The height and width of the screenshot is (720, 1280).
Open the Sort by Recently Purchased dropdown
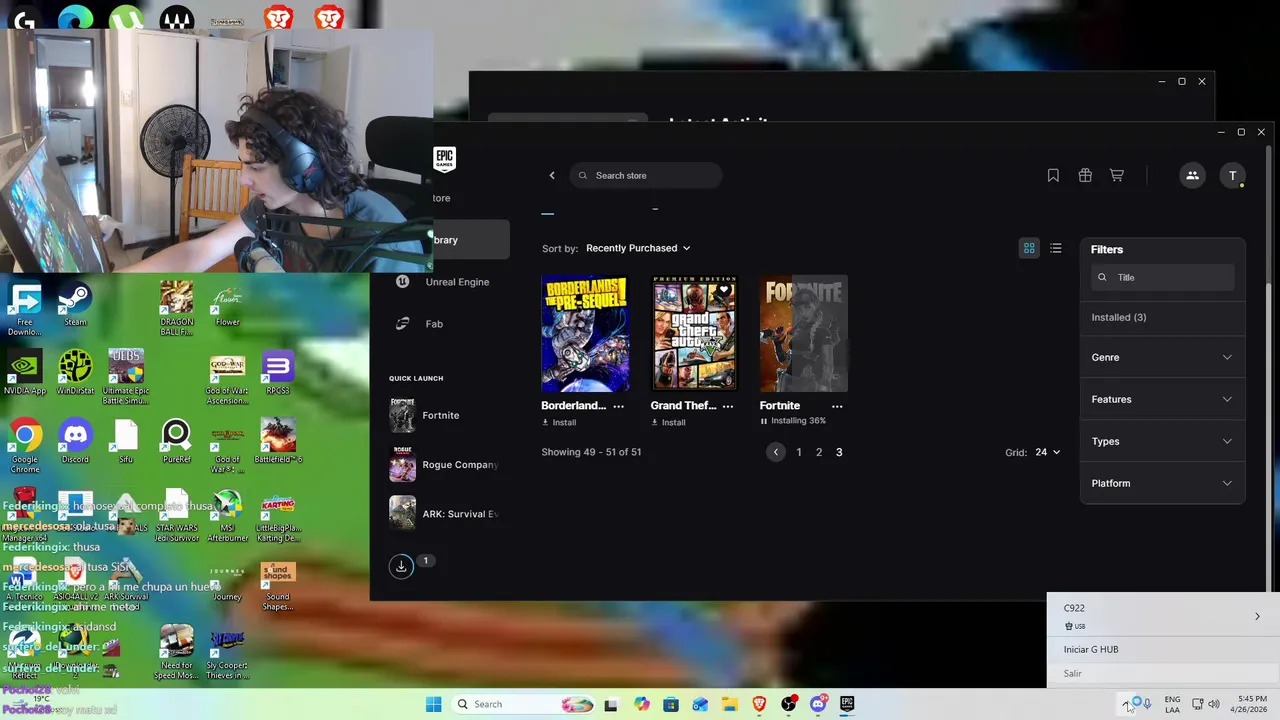click(x=638, y=248)
